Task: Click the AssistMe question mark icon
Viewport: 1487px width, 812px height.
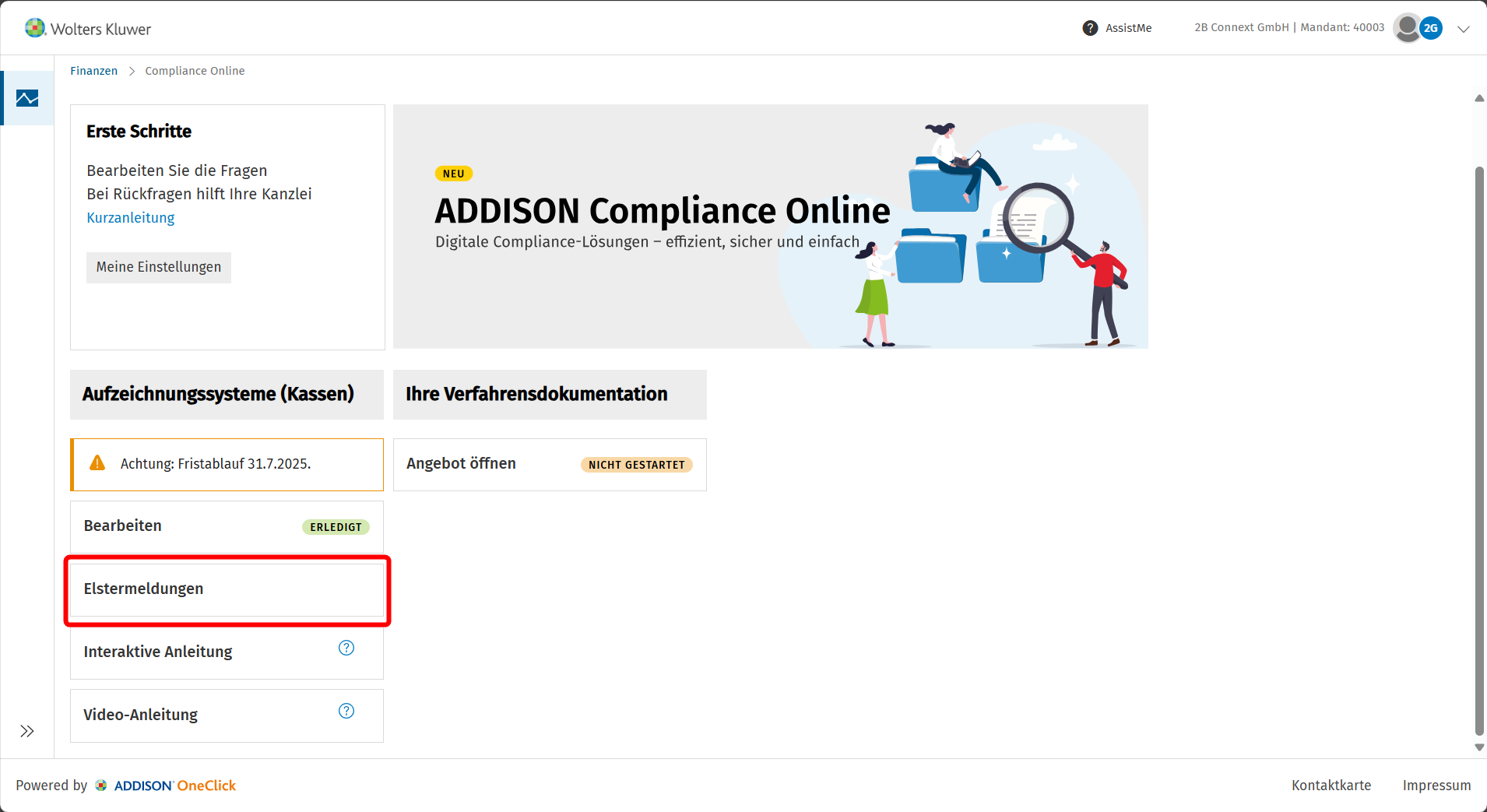Action: pos(1090,28)
